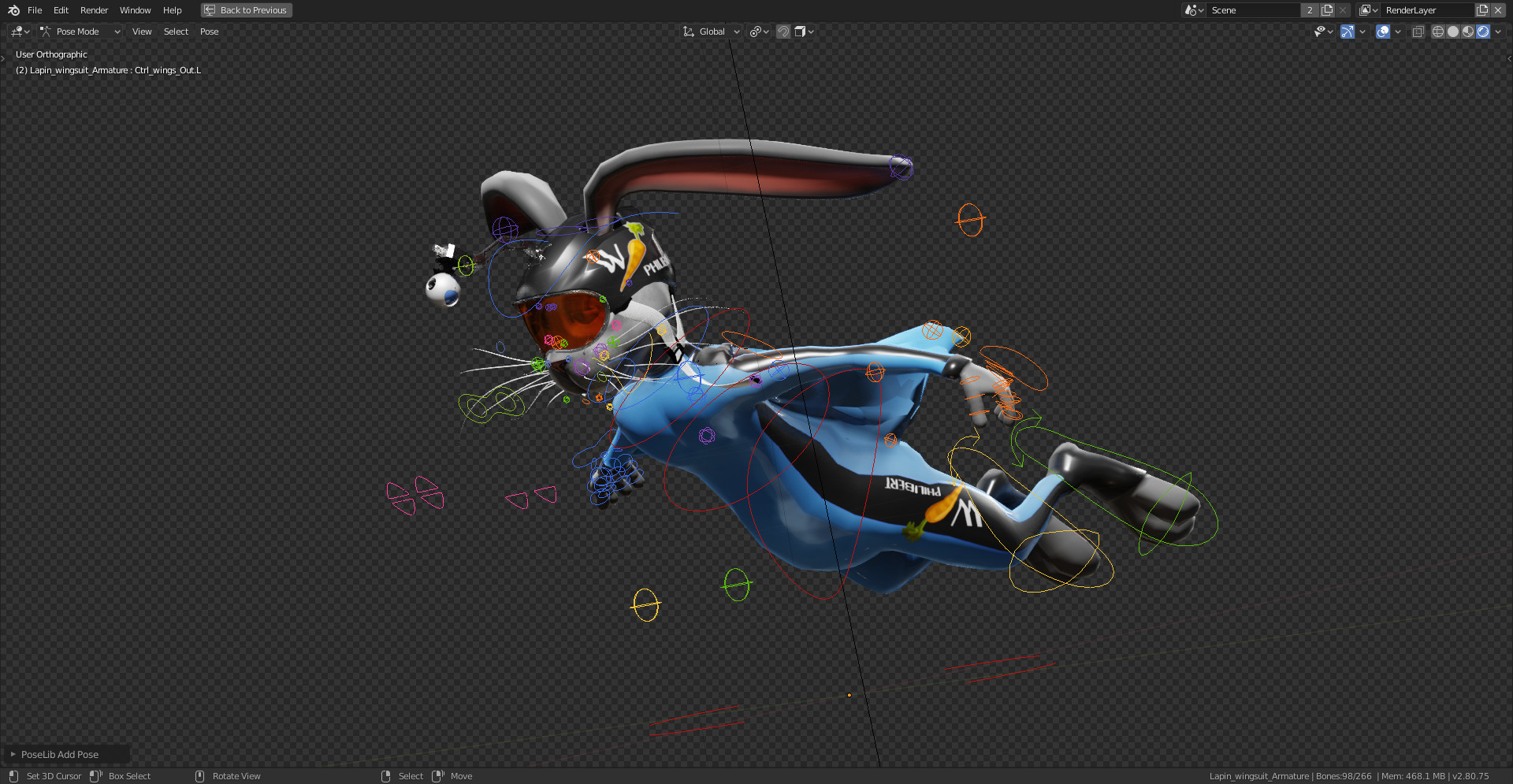Open the gizmo options dropdown arrow
Screen dimensions: 1513x784
click(x=1362, y=32)
